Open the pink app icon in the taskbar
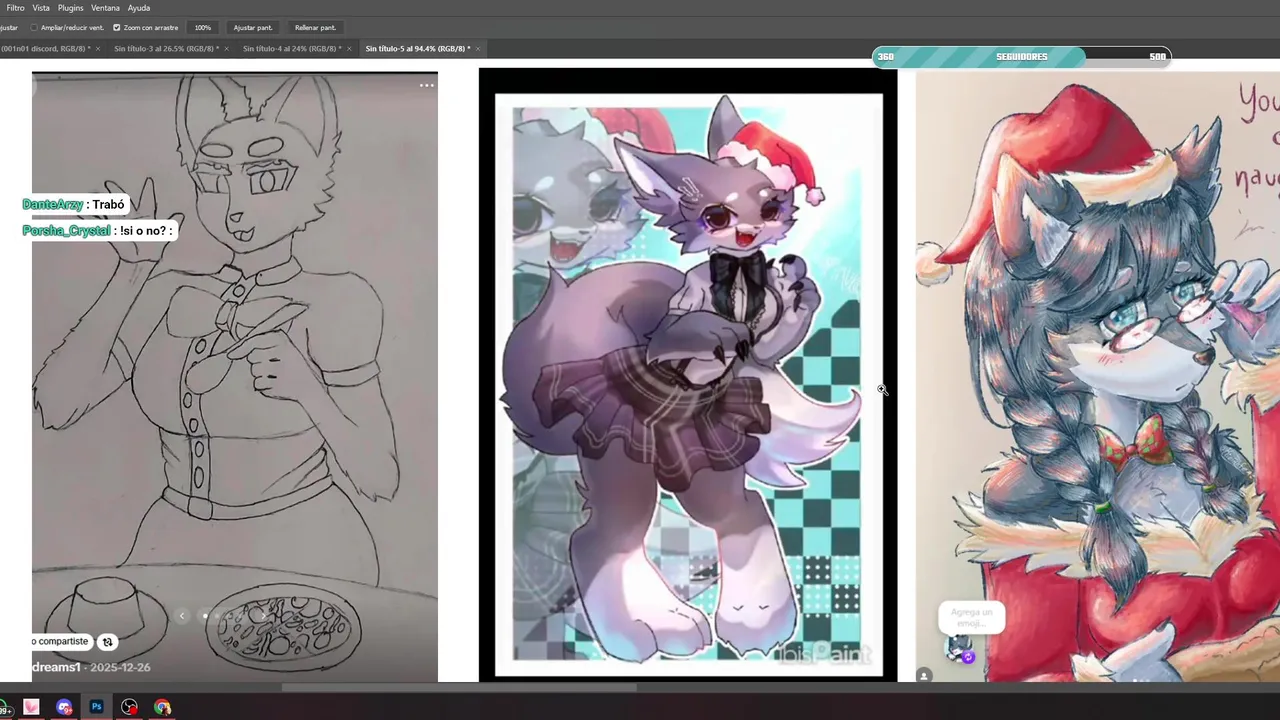 32,707
